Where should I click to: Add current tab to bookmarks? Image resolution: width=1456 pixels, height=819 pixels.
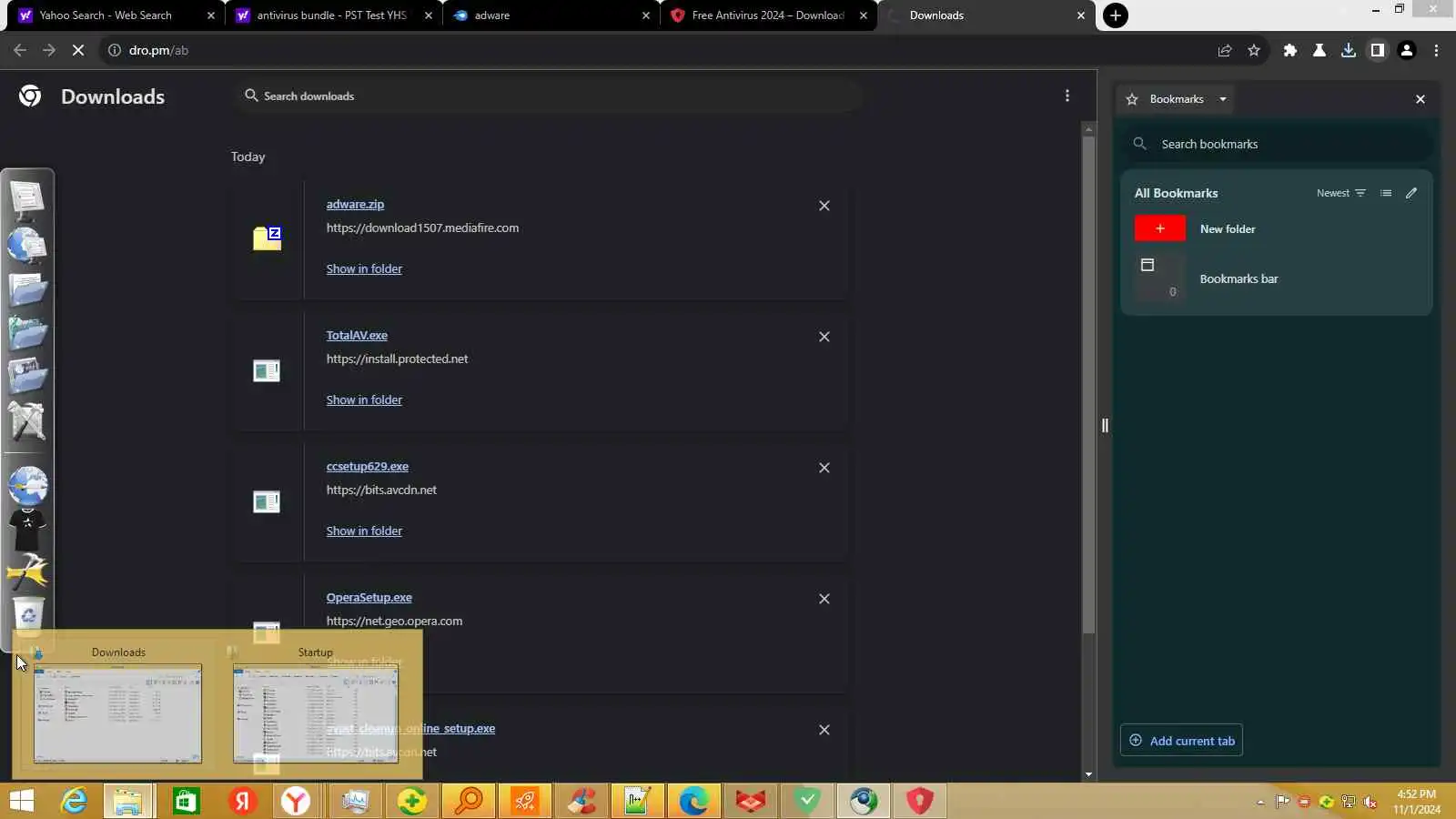pos(1181,741)
